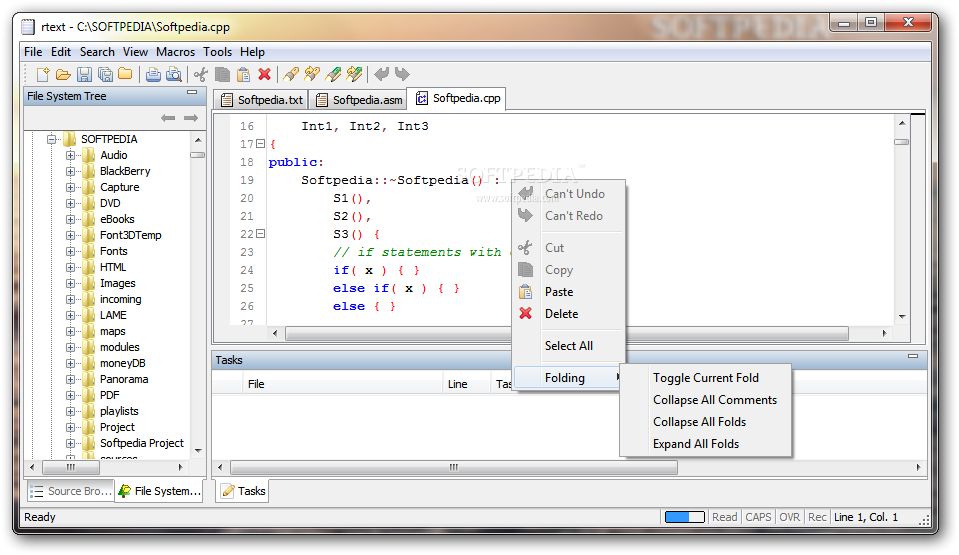Image resolution: width=959 pixels, height=555 pixels.
Task: Click the save all files icon
Action: [x=105, y=75]
